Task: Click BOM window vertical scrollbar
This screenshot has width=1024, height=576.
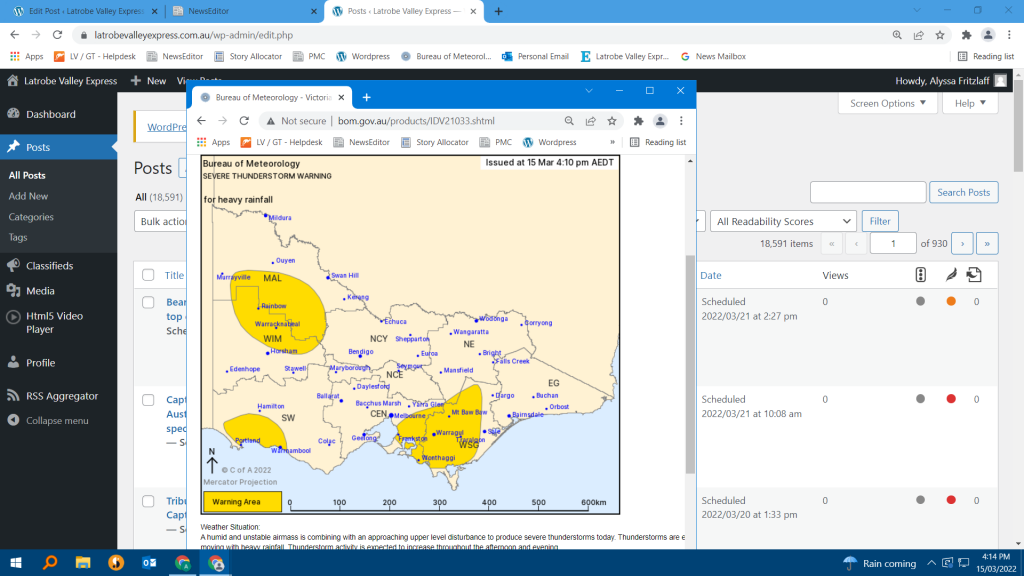Action: click(690, 364)
